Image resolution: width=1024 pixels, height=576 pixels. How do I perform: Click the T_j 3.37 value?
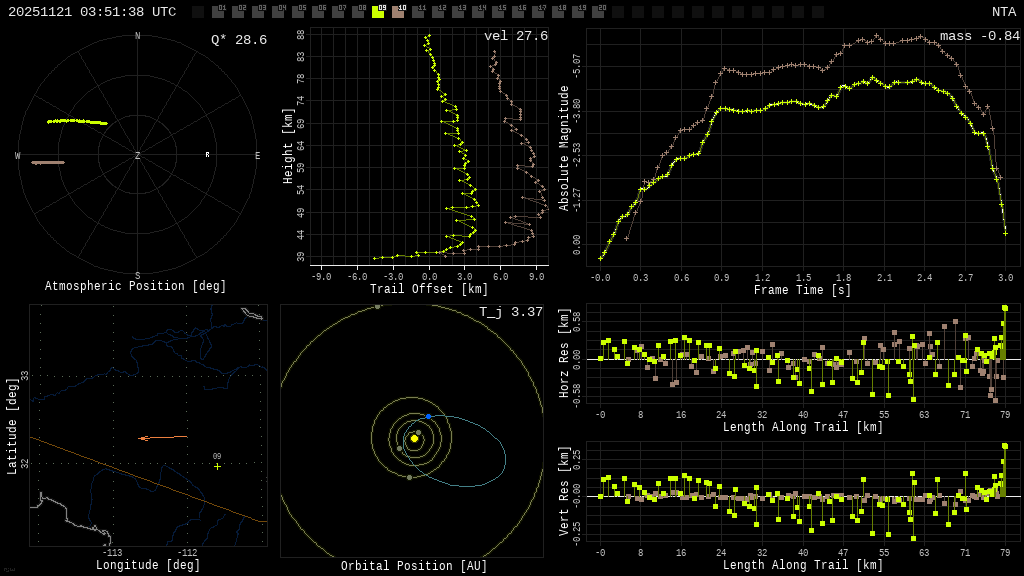click(x=510, y=312)
